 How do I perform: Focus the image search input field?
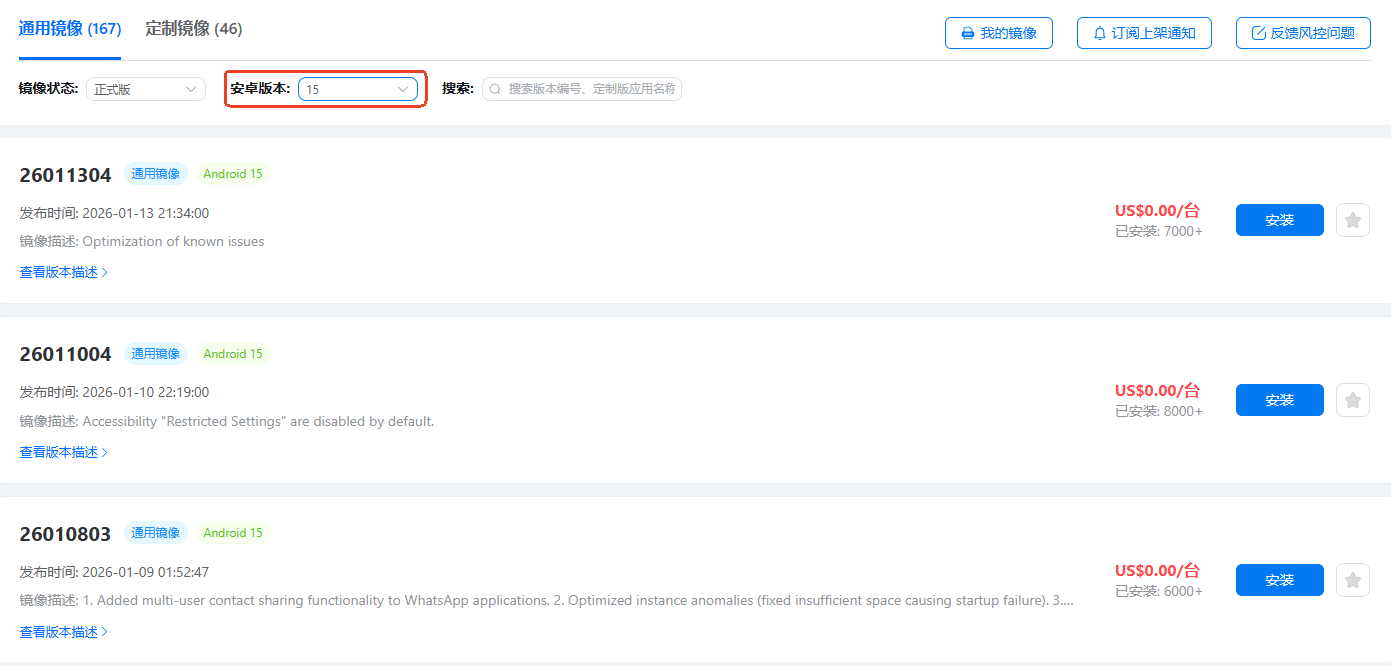[x=591, y=89]
